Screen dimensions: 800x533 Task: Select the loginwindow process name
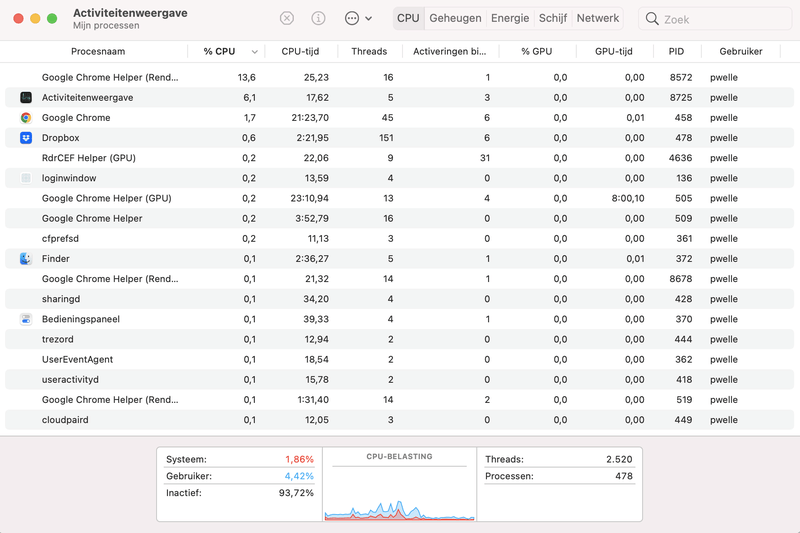(x=69, y=178)
